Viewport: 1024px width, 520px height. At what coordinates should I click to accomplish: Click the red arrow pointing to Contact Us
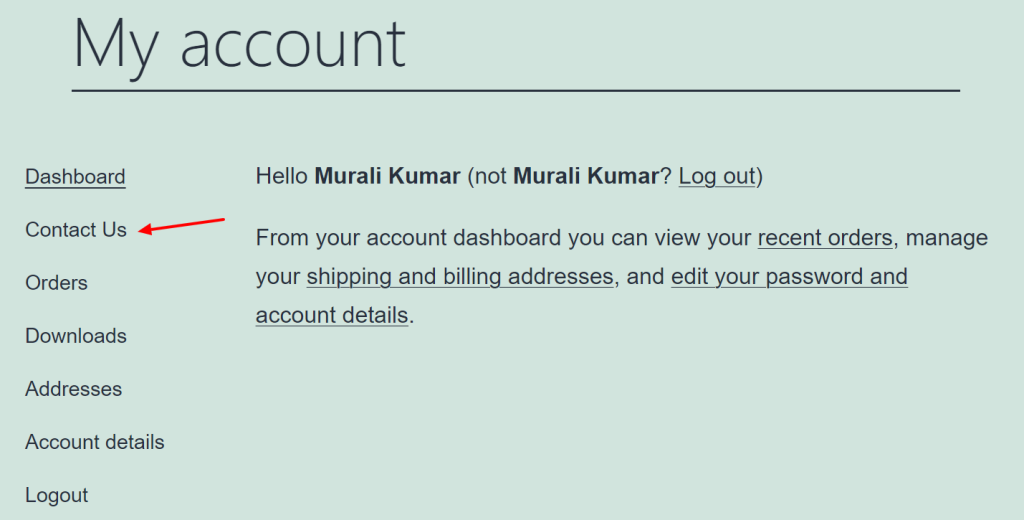(182, 225)
